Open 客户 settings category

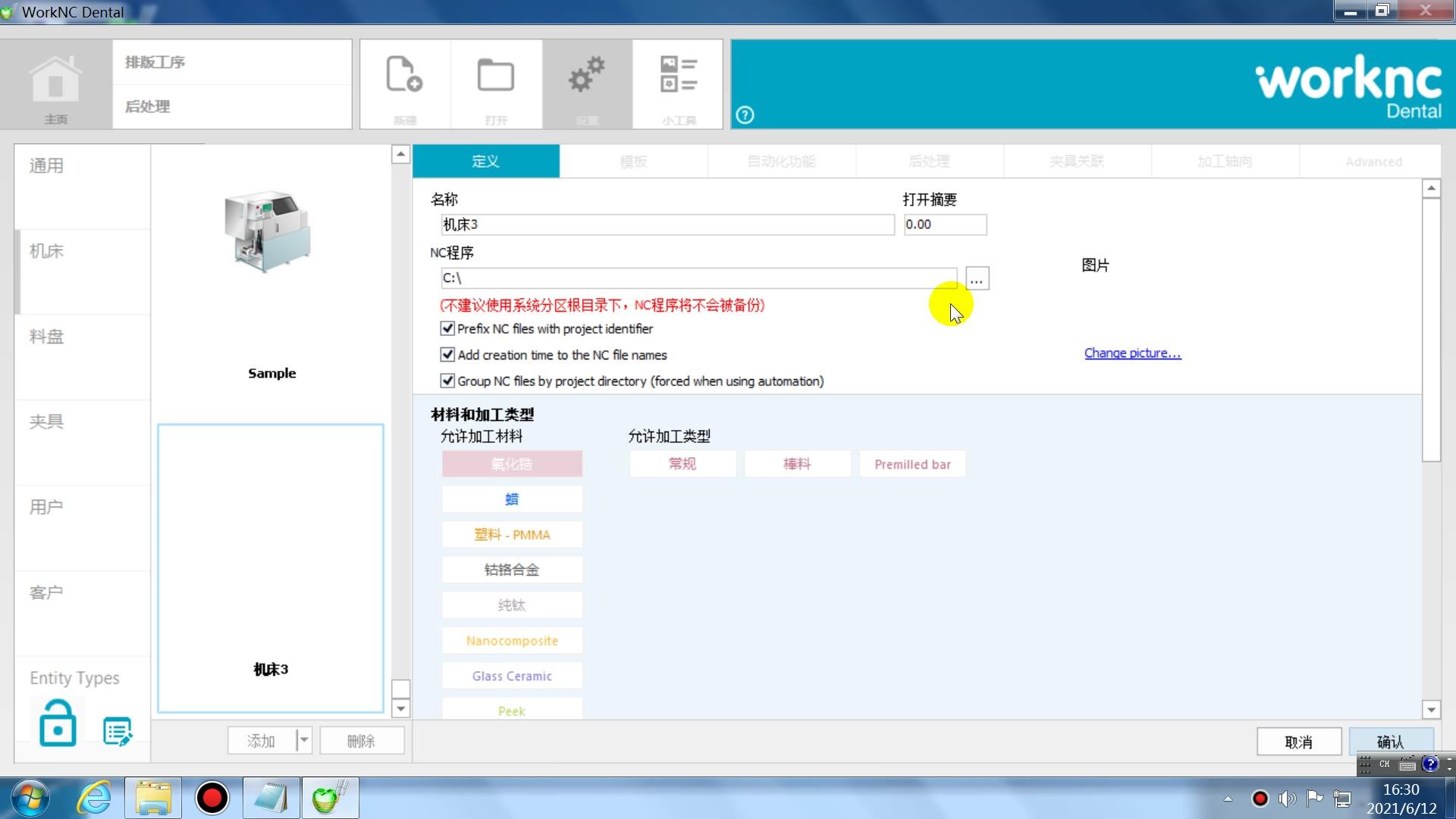82,613
